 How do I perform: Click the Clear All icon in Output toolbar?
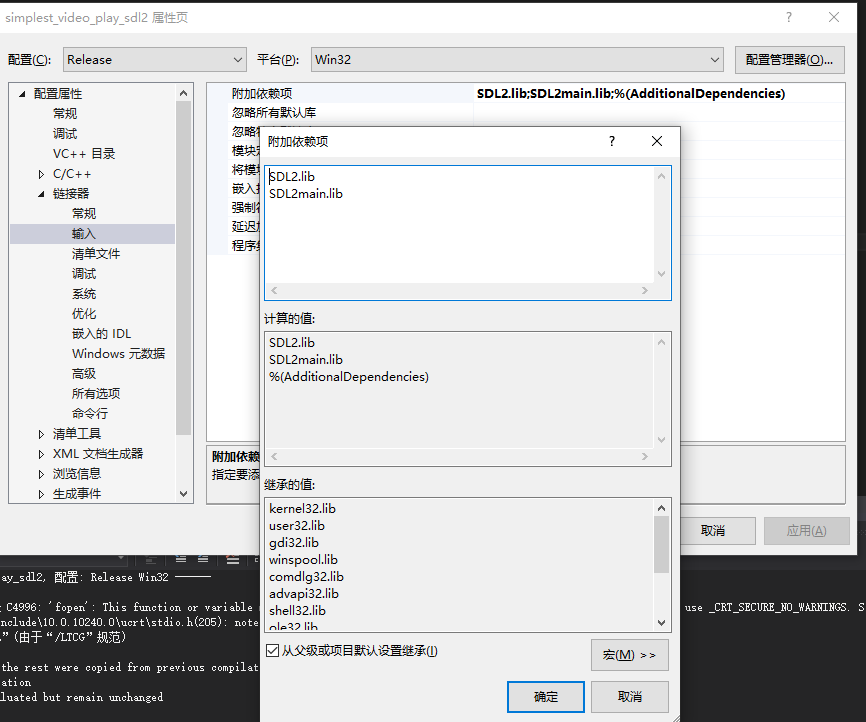(231, 560)
